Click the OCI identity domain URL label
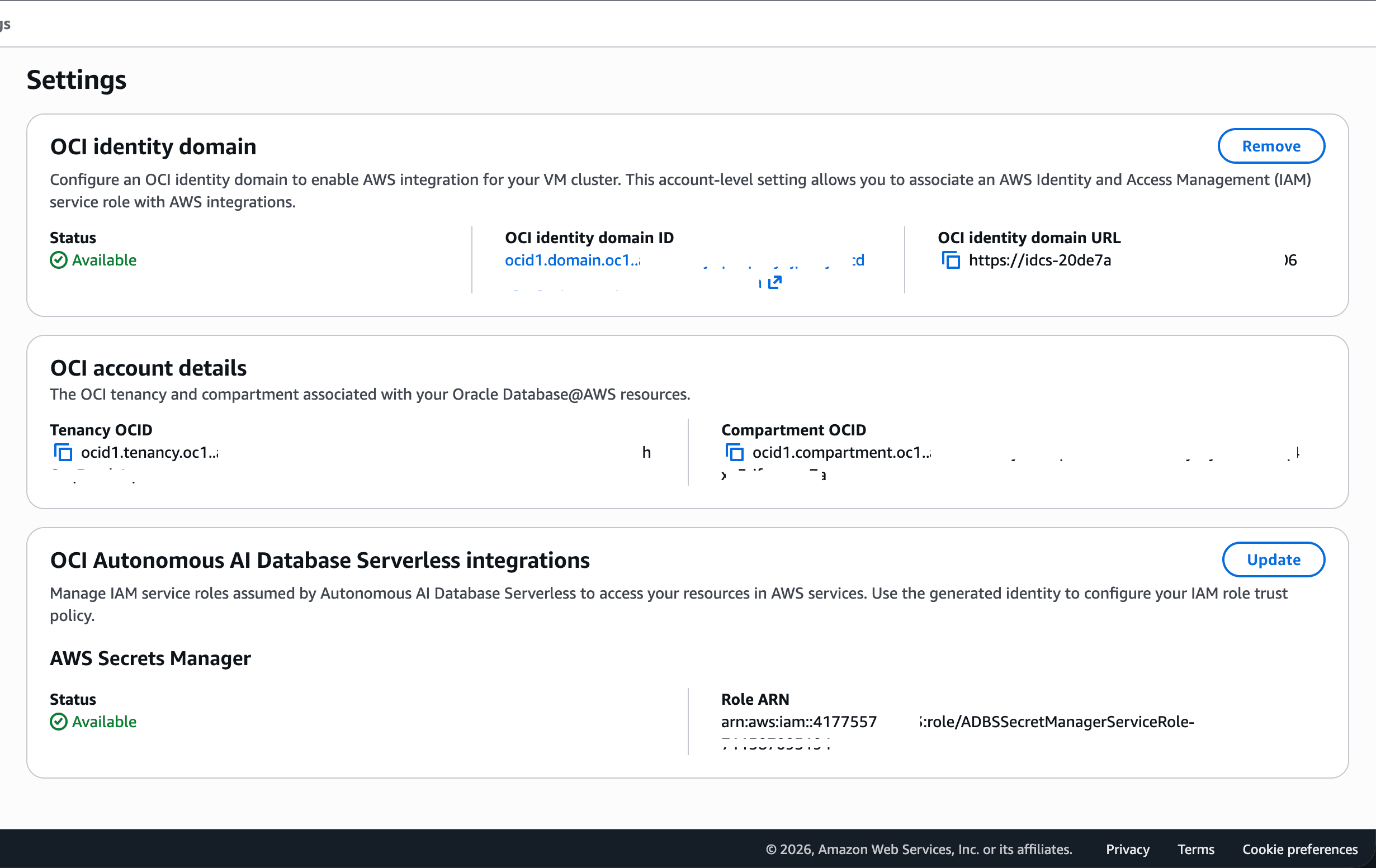Viewport: 1376px width, 868px height. click(x=1029, y=238)
